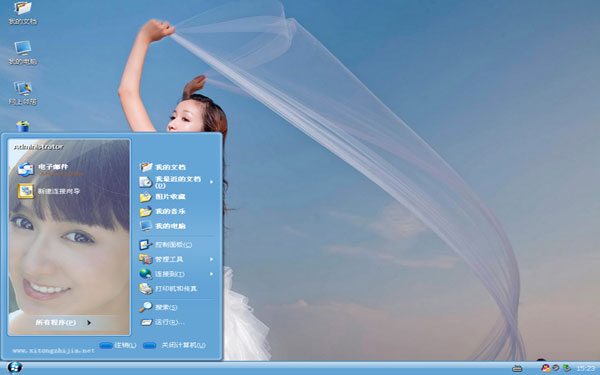Click the green-arrow tray icon beside the clock

(567, 368)
